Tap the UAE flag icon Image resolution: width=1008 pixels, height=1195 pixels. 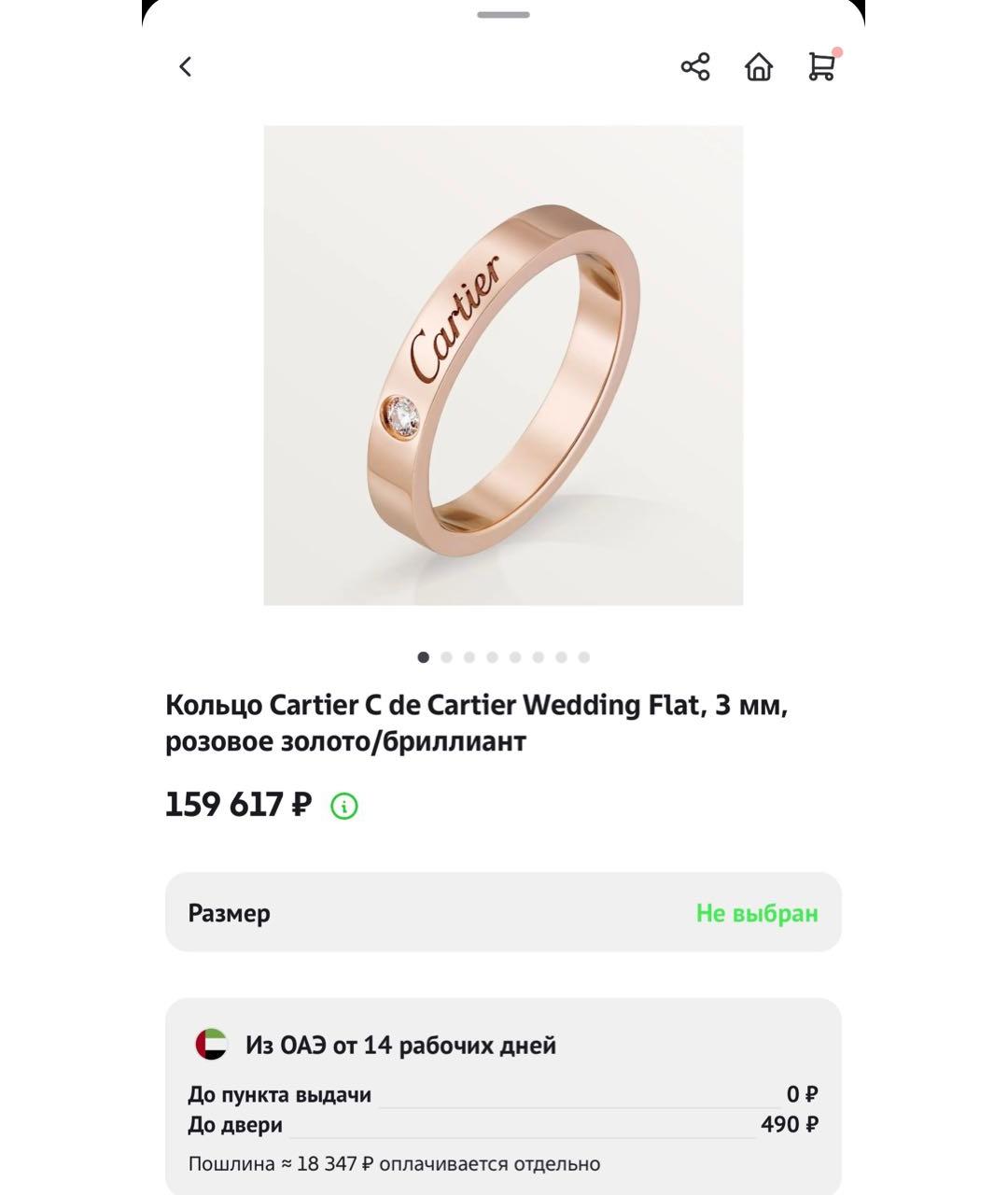pyautogui.click(x=213, y=1045)
